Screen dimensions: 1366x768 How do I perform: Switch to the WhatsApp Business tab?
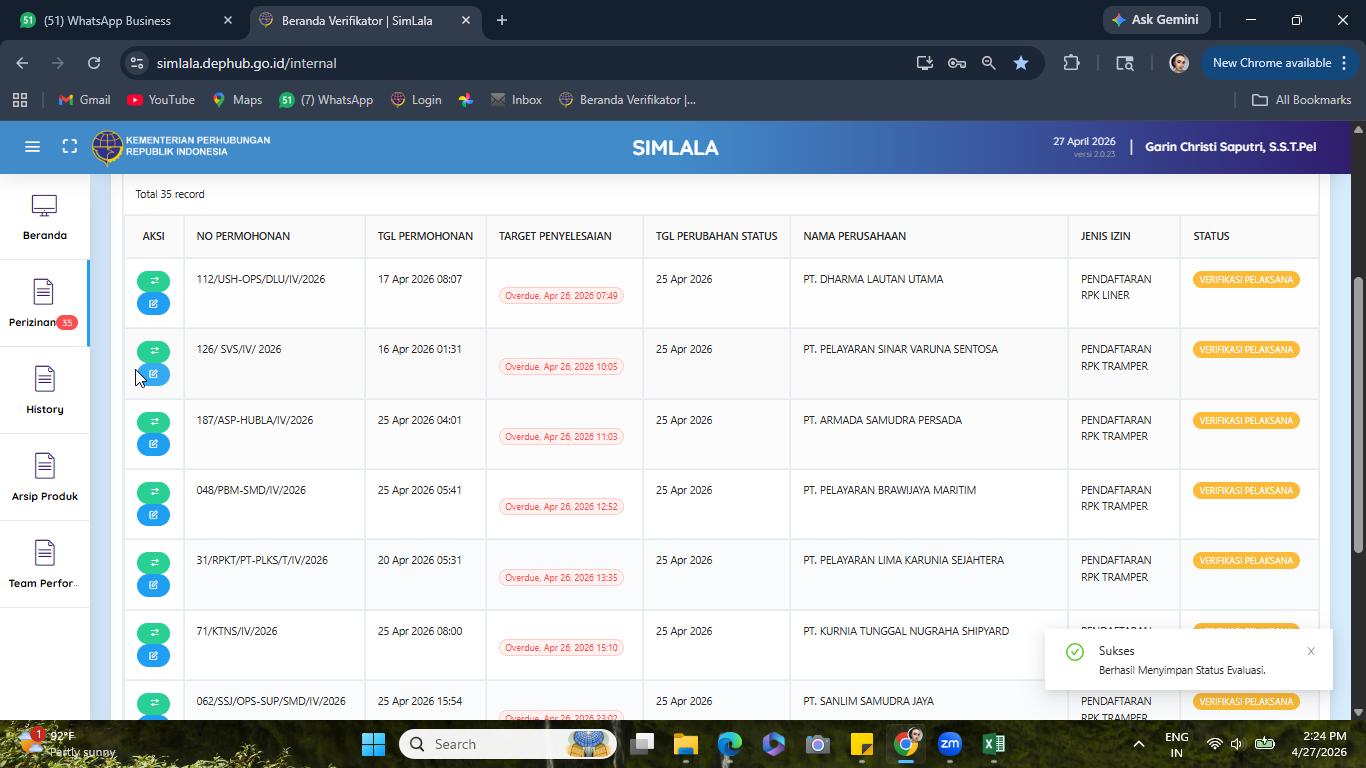[126, 20]
